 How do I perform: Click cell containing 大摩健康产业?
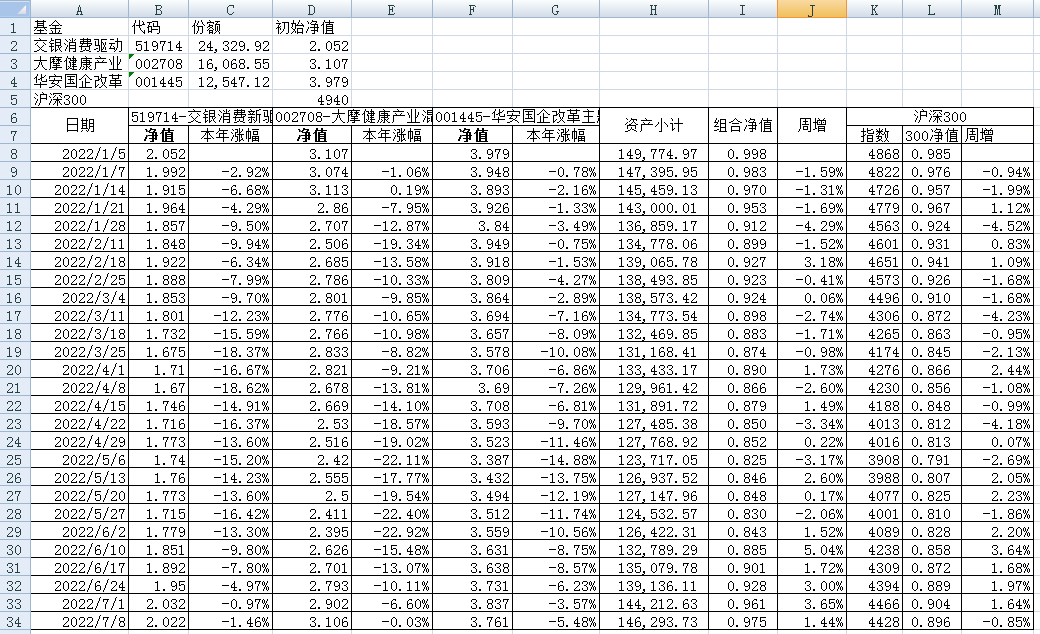[x=79, y=64]
